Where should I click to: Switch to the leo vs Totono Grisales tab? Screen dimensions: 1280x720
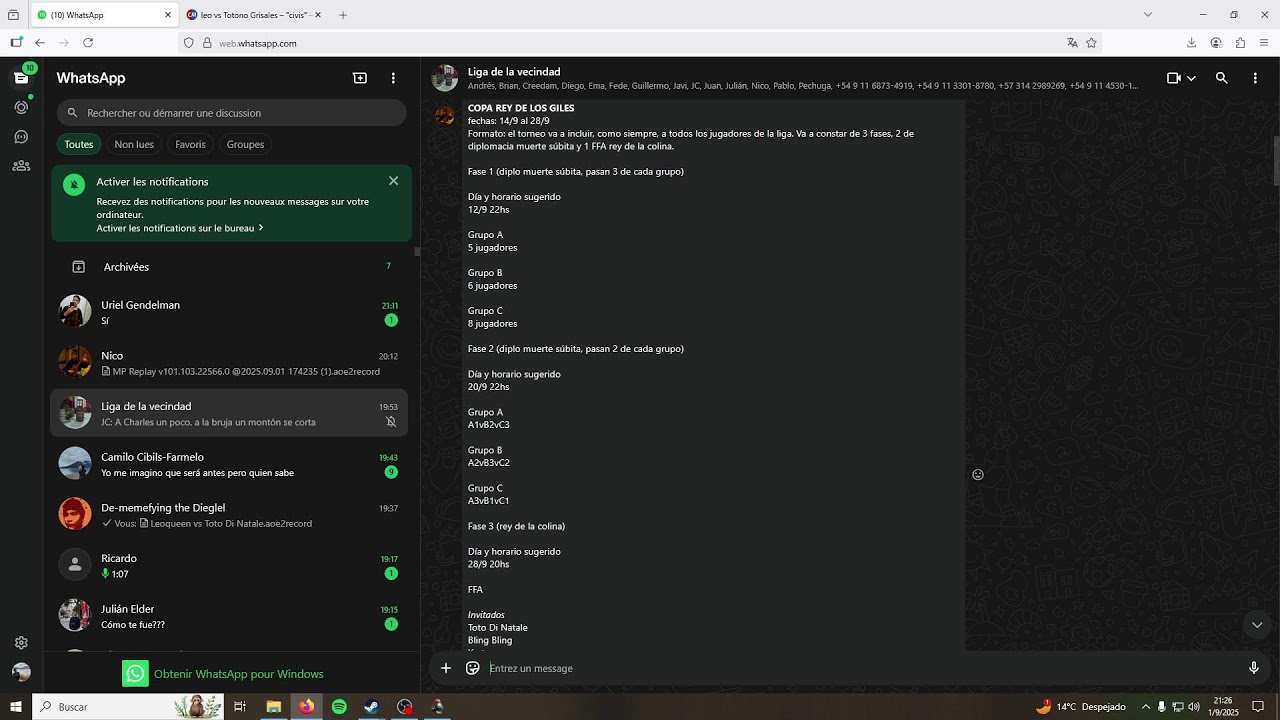[253, 15]
